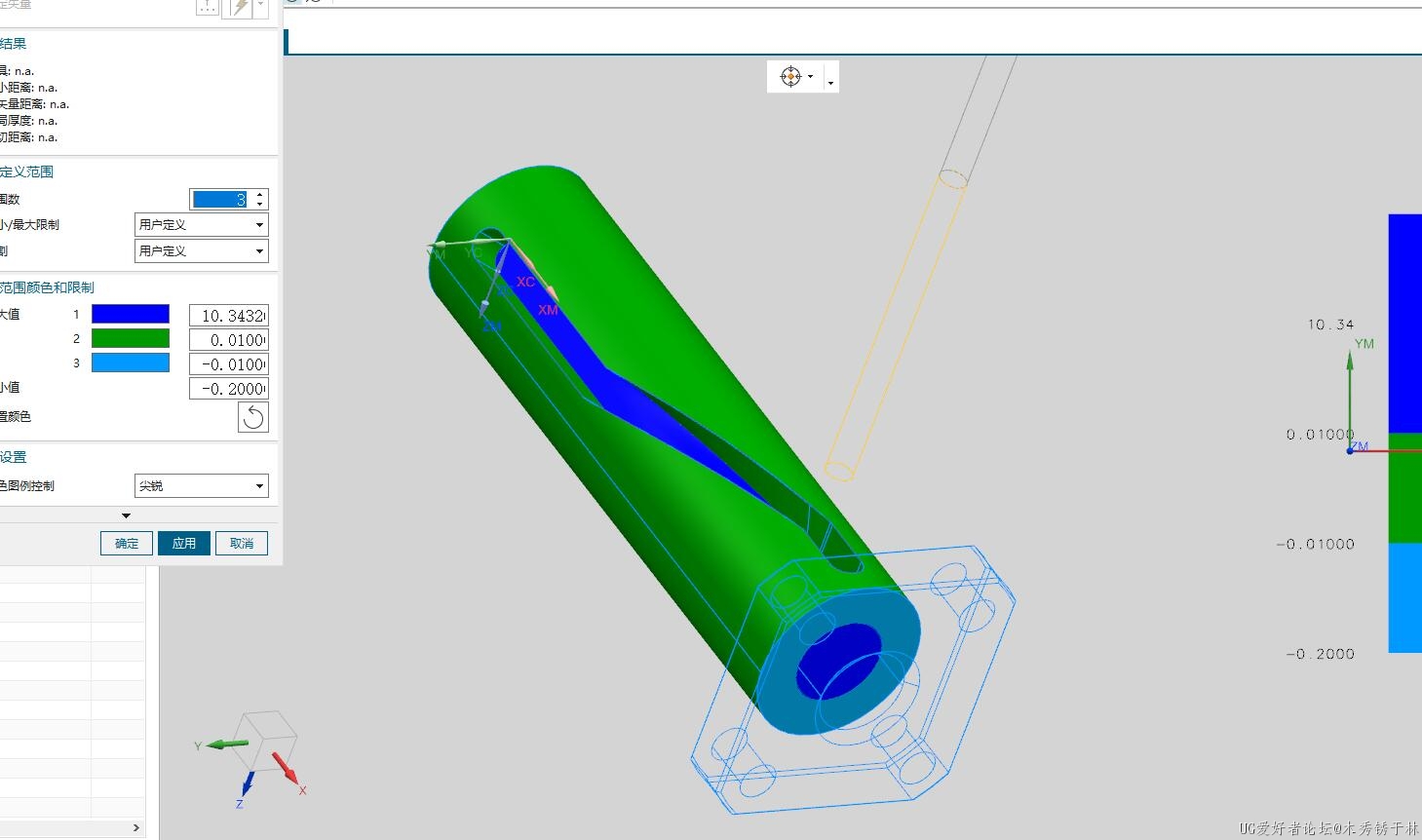Viewport: 1422px width, 840px height.
Task: Click the 取消 button
Action: (x=242, y=543)
